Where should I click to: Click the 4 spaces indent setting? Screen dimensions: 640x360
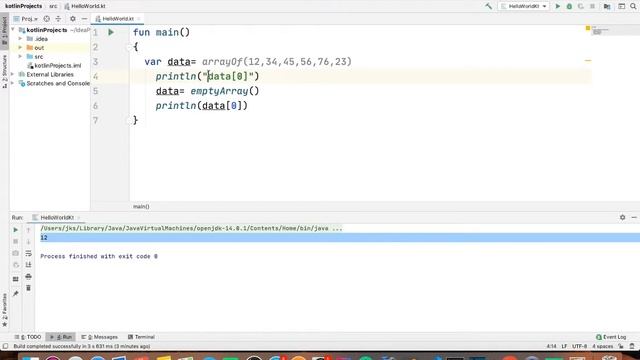coord(603,346)
